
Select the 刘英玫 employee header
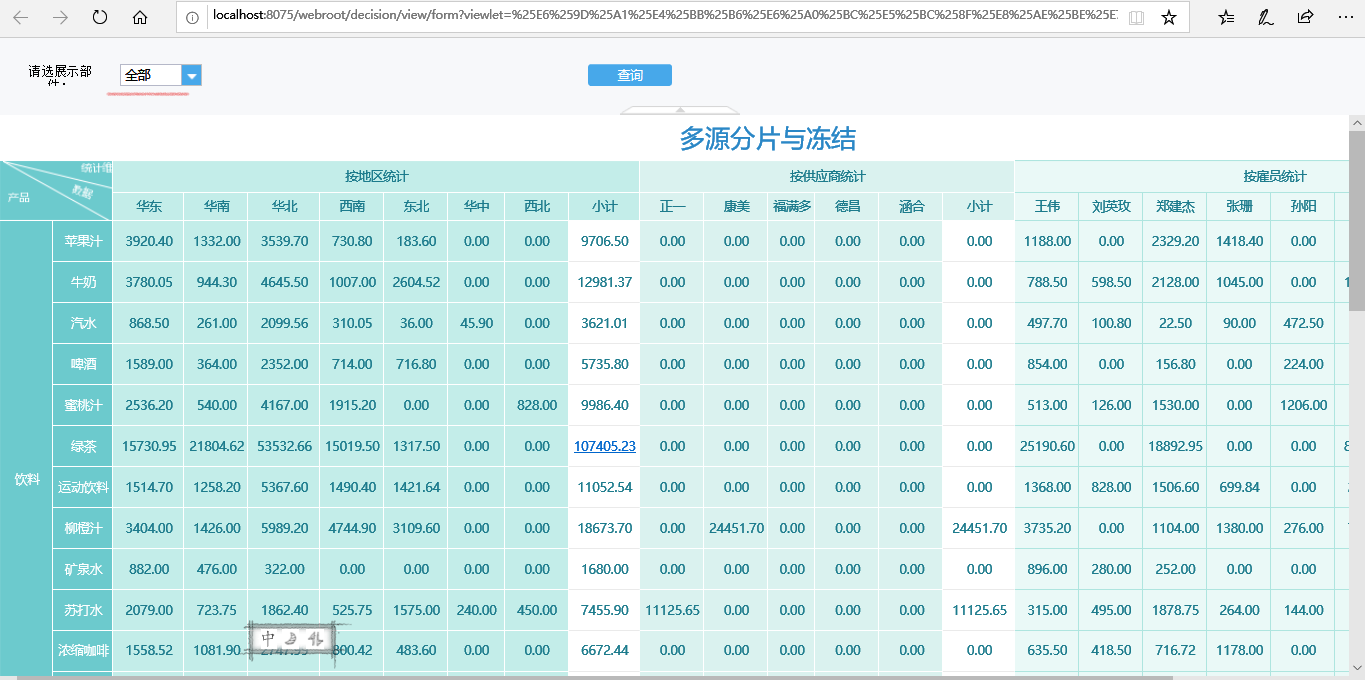click(x=1111, y=206)
